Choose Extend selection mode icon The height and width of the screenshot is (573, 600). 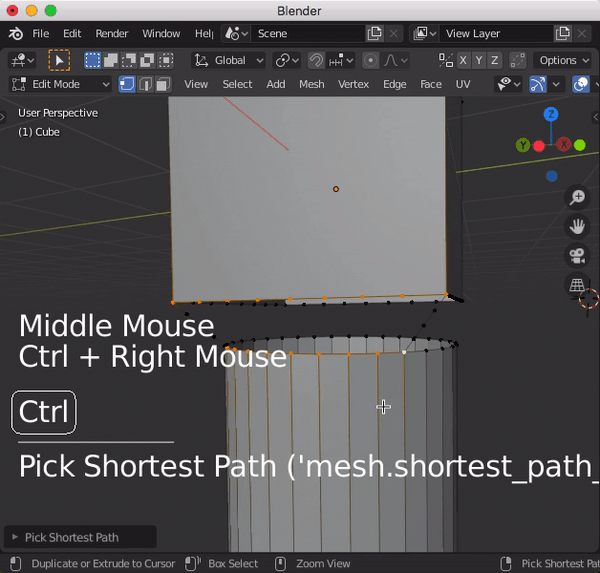click(x=111, y=60)
